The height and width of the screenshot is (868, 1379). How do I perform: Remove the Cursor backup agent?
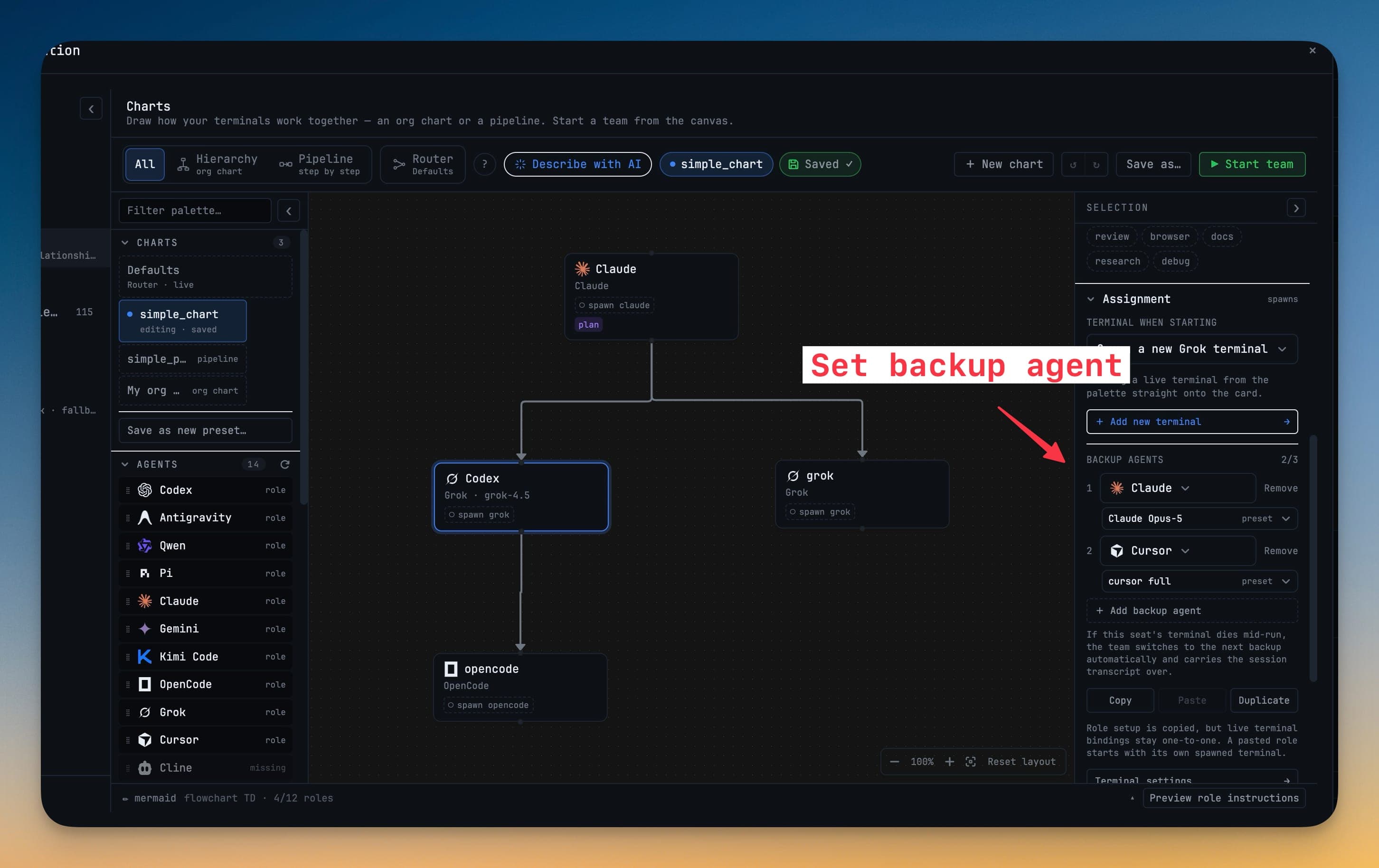pos(1281,551)
